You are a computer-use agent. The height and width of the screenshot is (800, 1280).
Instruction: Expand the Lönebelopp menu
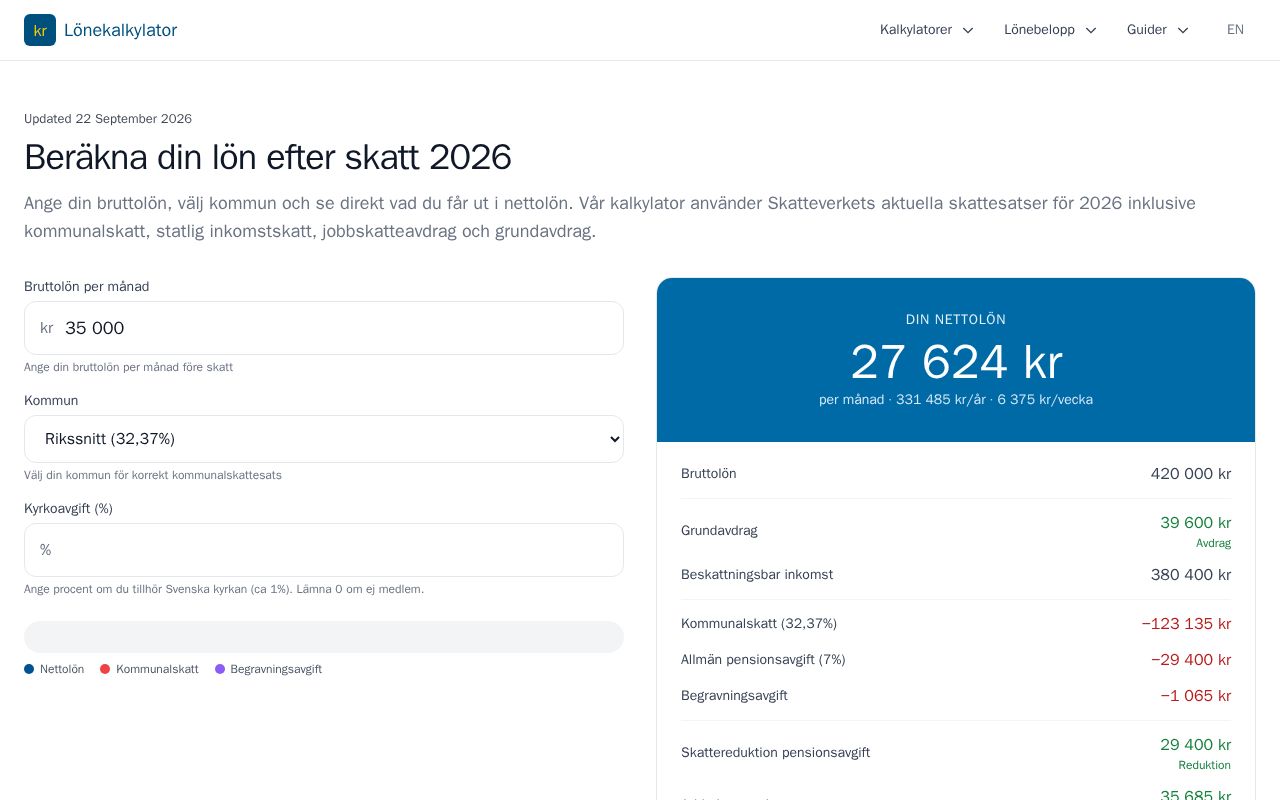click(x=1050, y=30)
